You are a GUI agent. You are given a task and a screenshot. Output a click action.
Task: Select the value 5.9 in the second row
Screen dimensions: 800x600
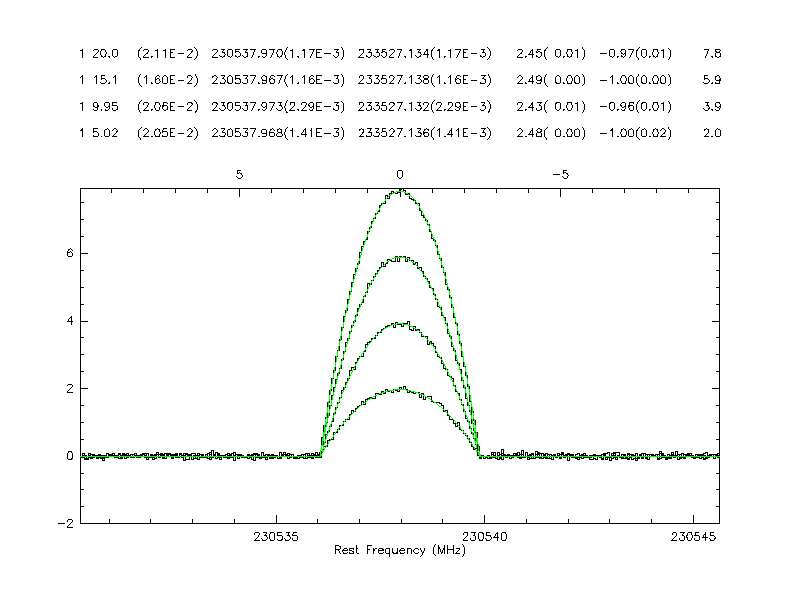(x=712, y=80)
